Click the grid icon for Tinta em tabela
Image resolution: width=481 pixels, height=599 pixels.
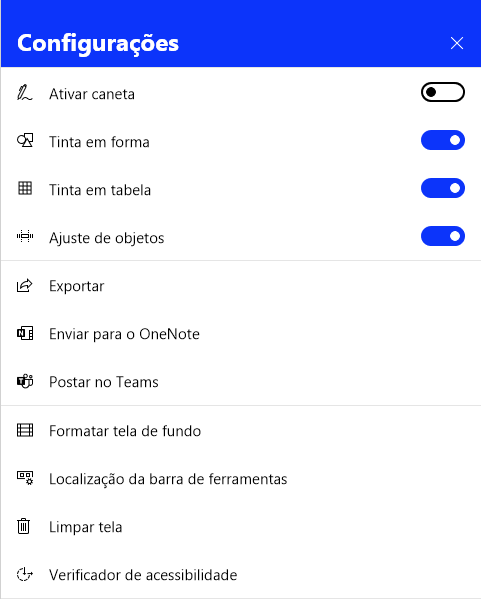[25, 188]
